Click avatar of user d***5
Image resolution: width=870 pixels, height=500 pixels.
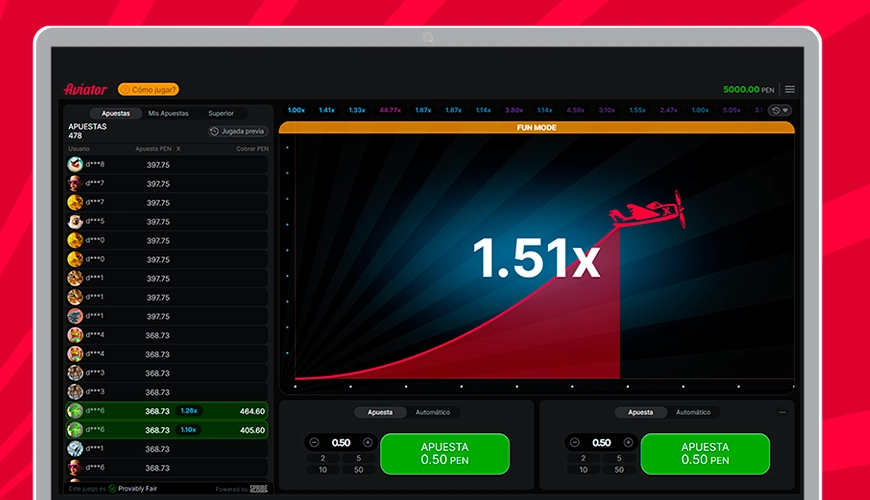(75, 221)
